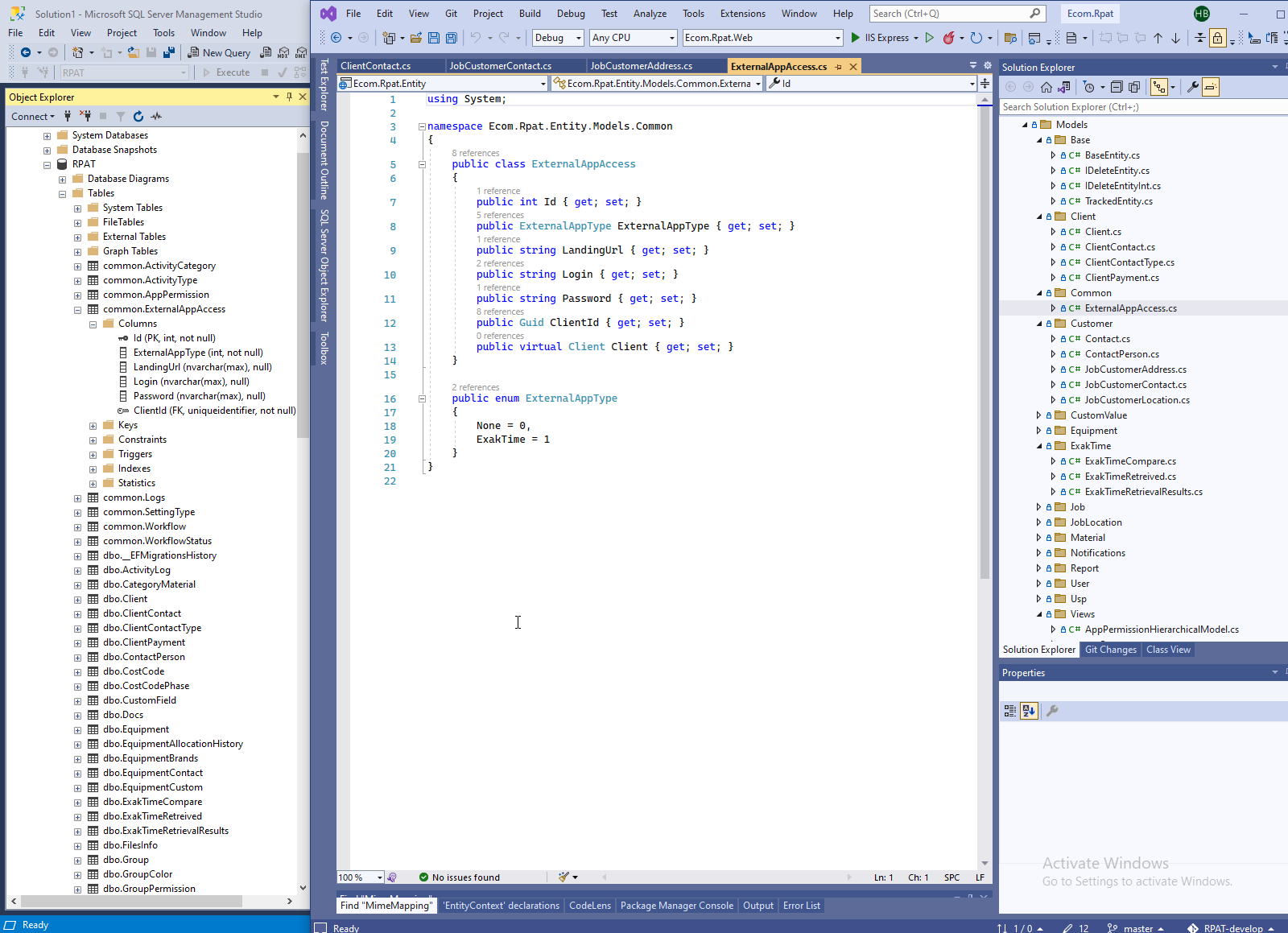Click Start Without Debugging play icon

[x=930, y=38]
